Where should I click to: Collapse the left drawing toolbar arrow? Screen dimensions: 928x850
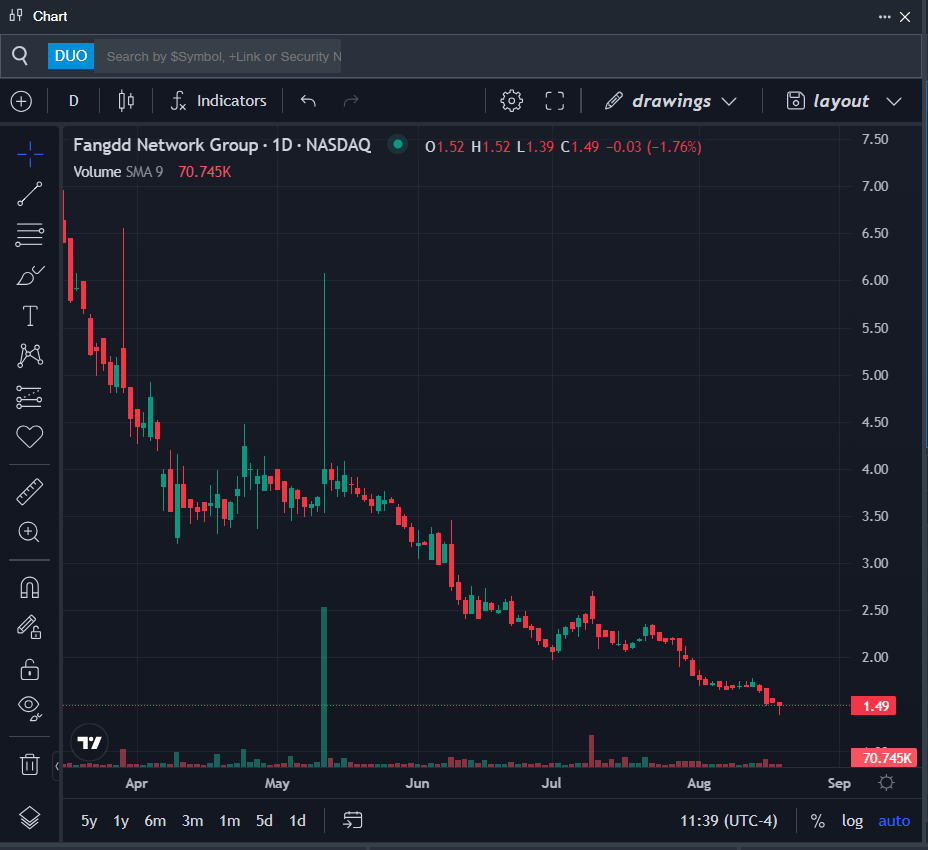coord(57,766)
